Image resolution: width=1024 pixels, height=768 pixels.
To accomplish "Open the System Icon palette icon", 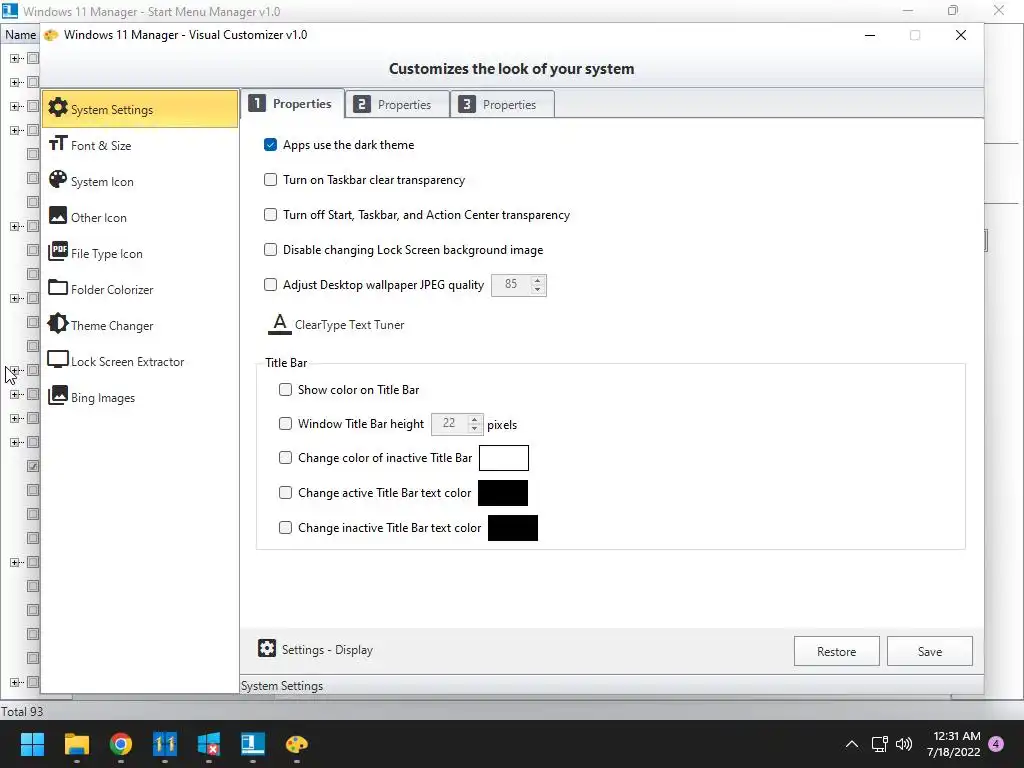I will click(x=58, y=180).
